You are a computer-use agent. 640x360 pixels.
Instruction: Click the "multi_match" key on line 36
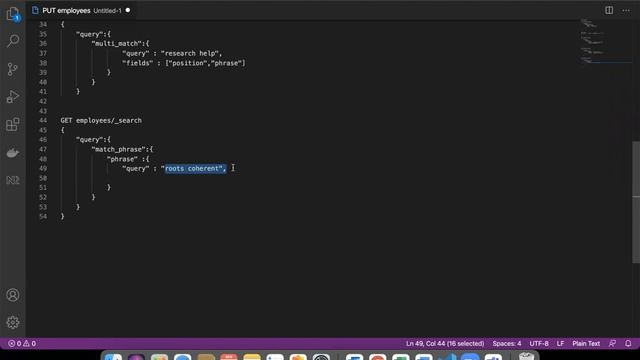(117, 44)
